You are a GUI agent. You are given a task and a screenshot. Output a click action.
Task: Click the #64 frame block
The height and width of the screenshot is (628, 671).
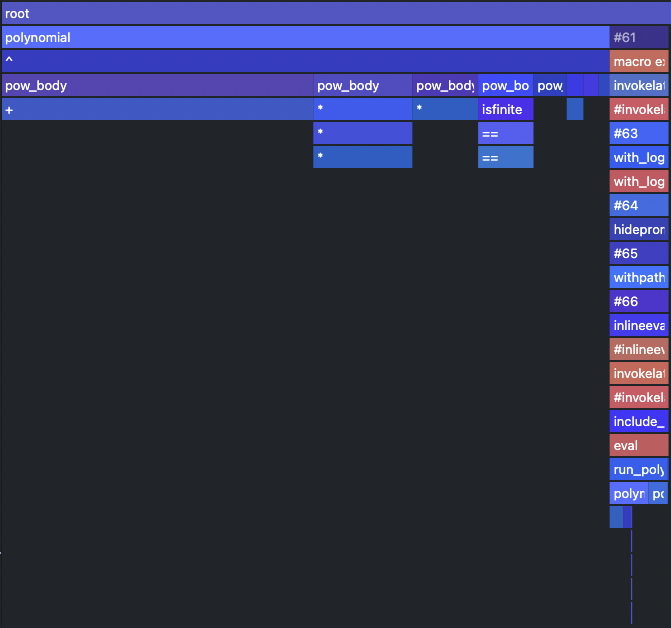[x=639, y=205]
